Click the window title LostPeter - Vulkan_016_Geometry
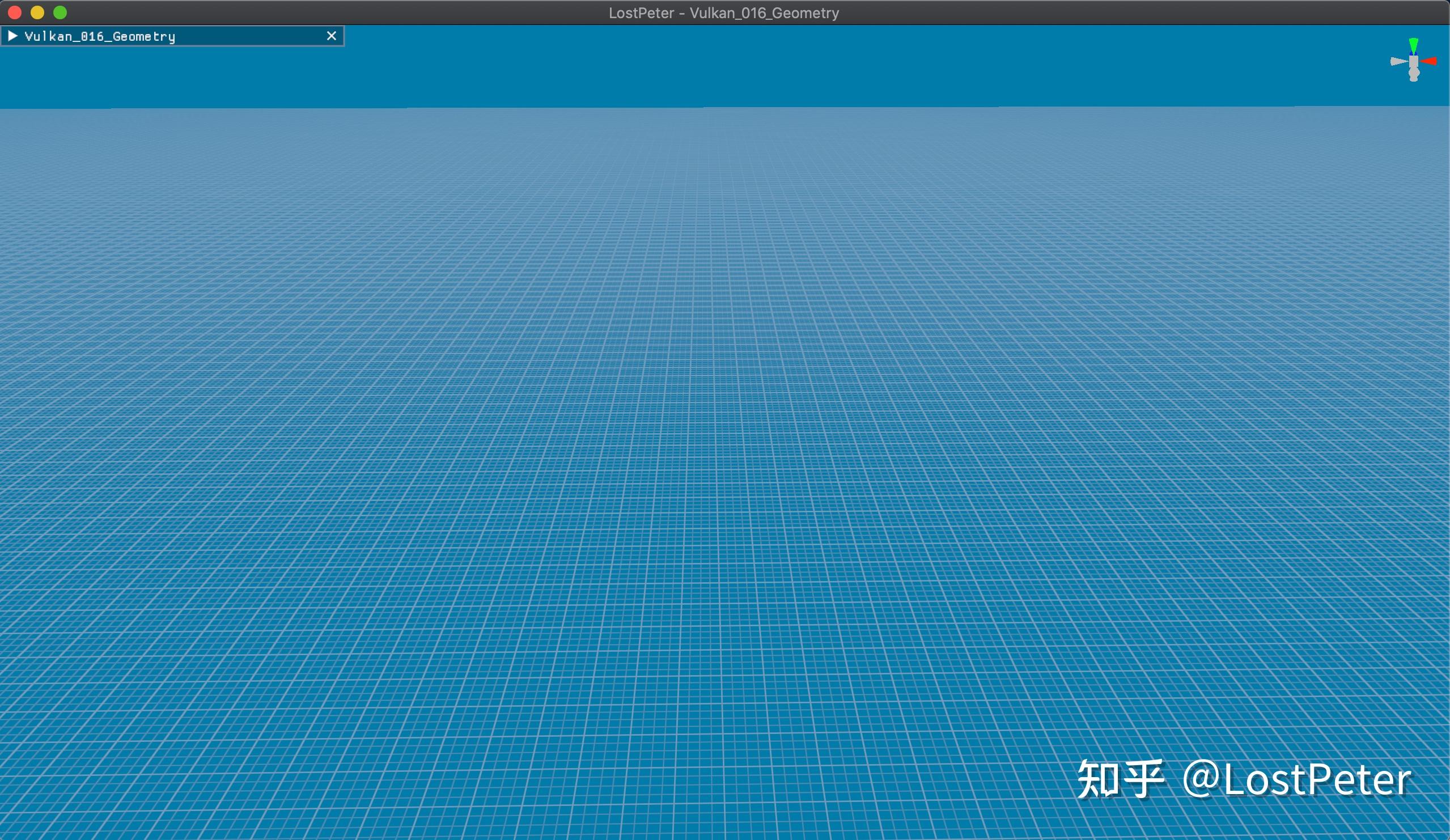Screen dimensions: 1450x840 (724, 12)
